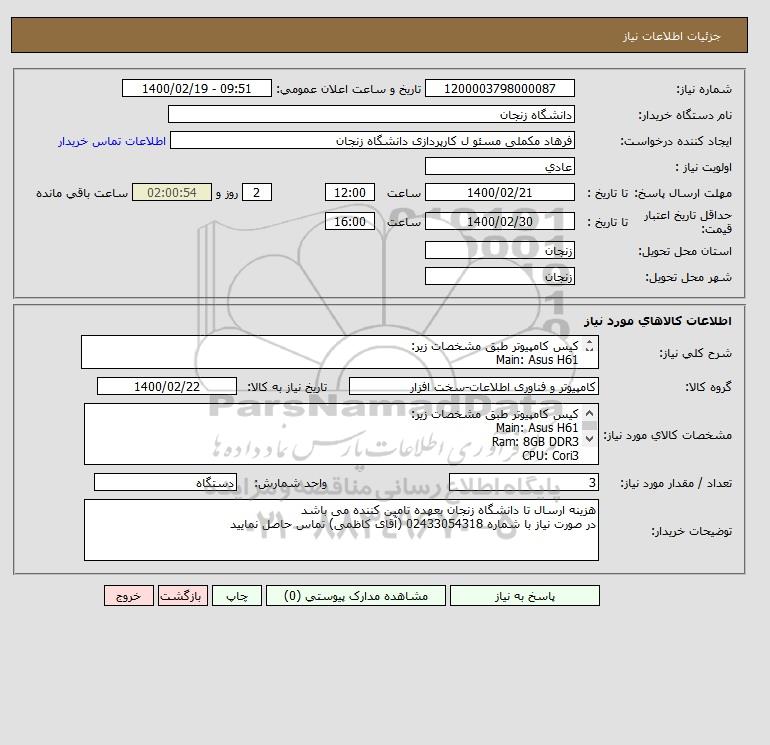770x745 pixels.
Task: Click header title جزئیات اطلاعات نیاز
Action: coord(671,36)
